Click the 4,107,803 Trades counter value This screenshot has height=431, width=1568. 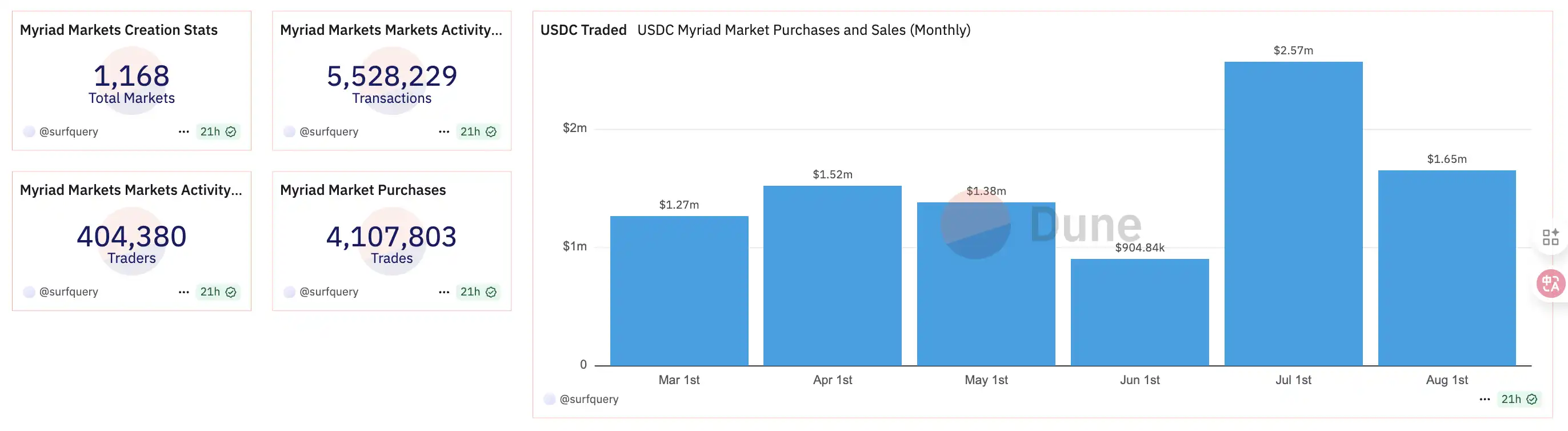click(391, 237)
